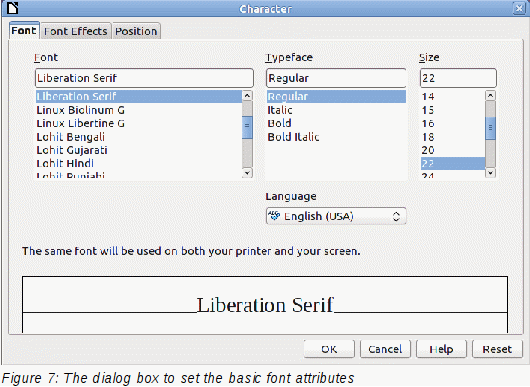Viewport: 530px width, 387px height.
Task: Choose highlighted size 22 in the list
Action: pos(453,163)
